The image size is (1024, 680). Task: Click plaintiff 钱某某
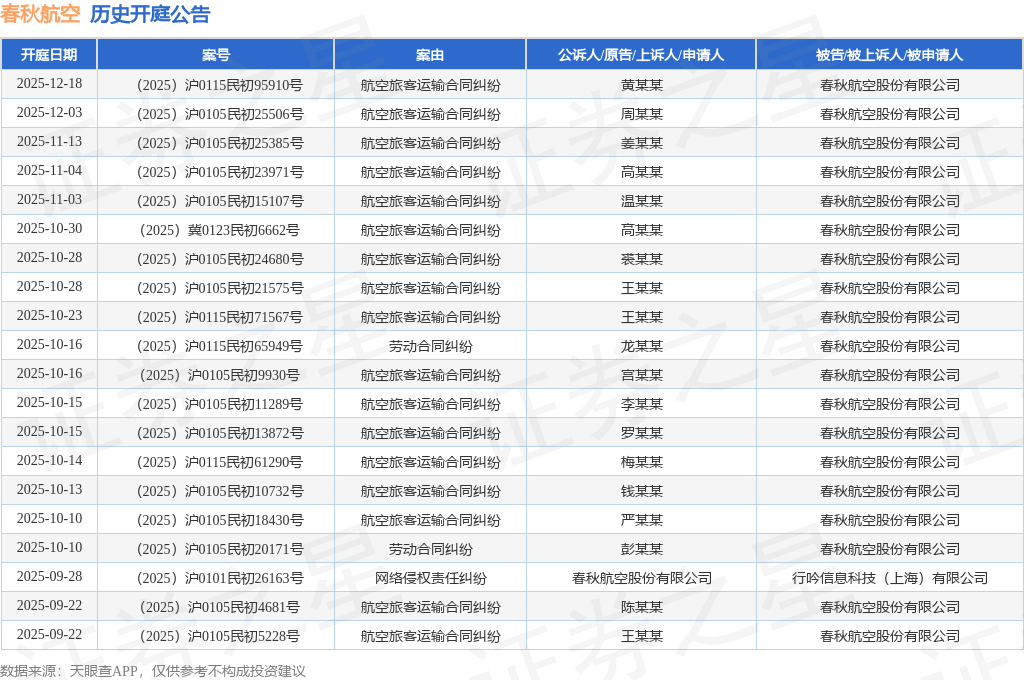pyautogui.click(x=641, y=491)
